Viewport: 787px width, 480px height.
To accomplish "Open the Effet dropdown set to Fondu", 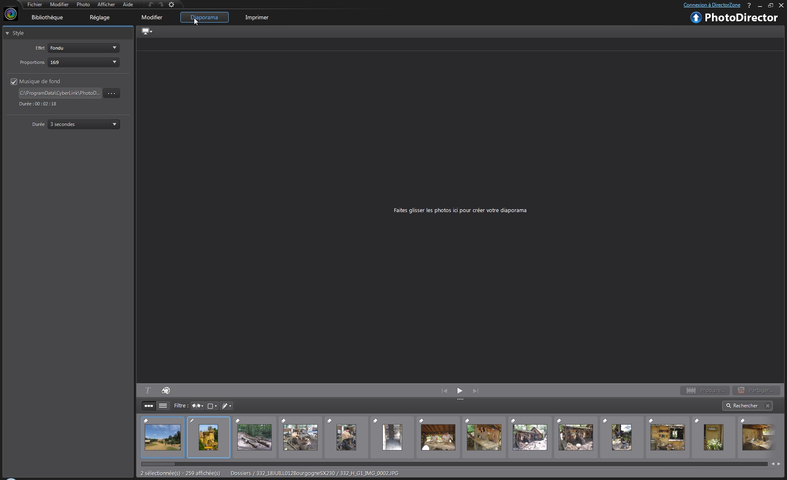I will 84,48.
